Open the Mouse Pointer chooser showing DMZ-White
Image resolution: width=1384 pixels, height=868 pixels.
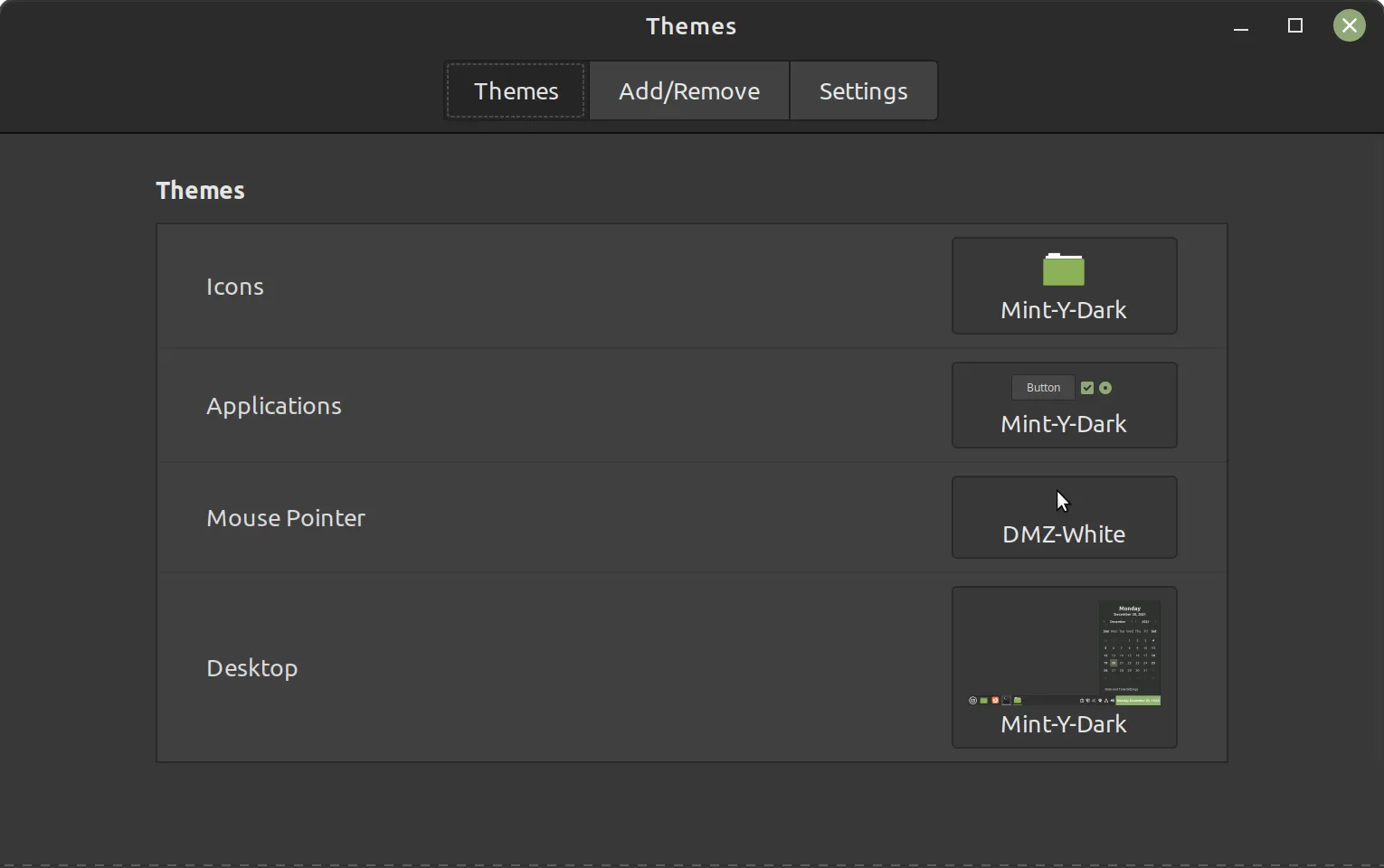(1064, 517)
